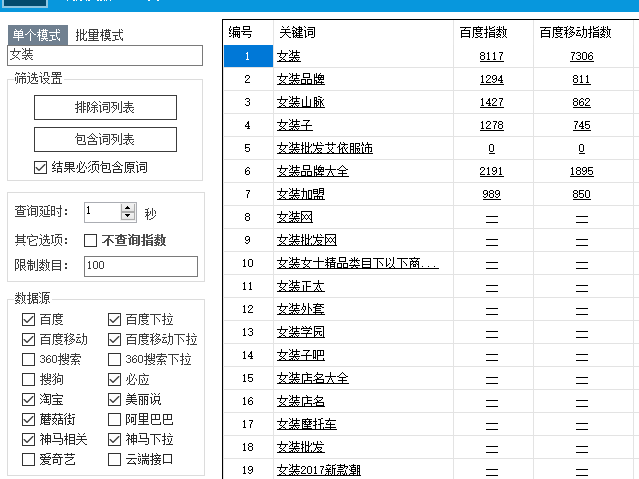Open keyword link 女装正太
Screen dimensions: 639x479
tap(301, 286)
